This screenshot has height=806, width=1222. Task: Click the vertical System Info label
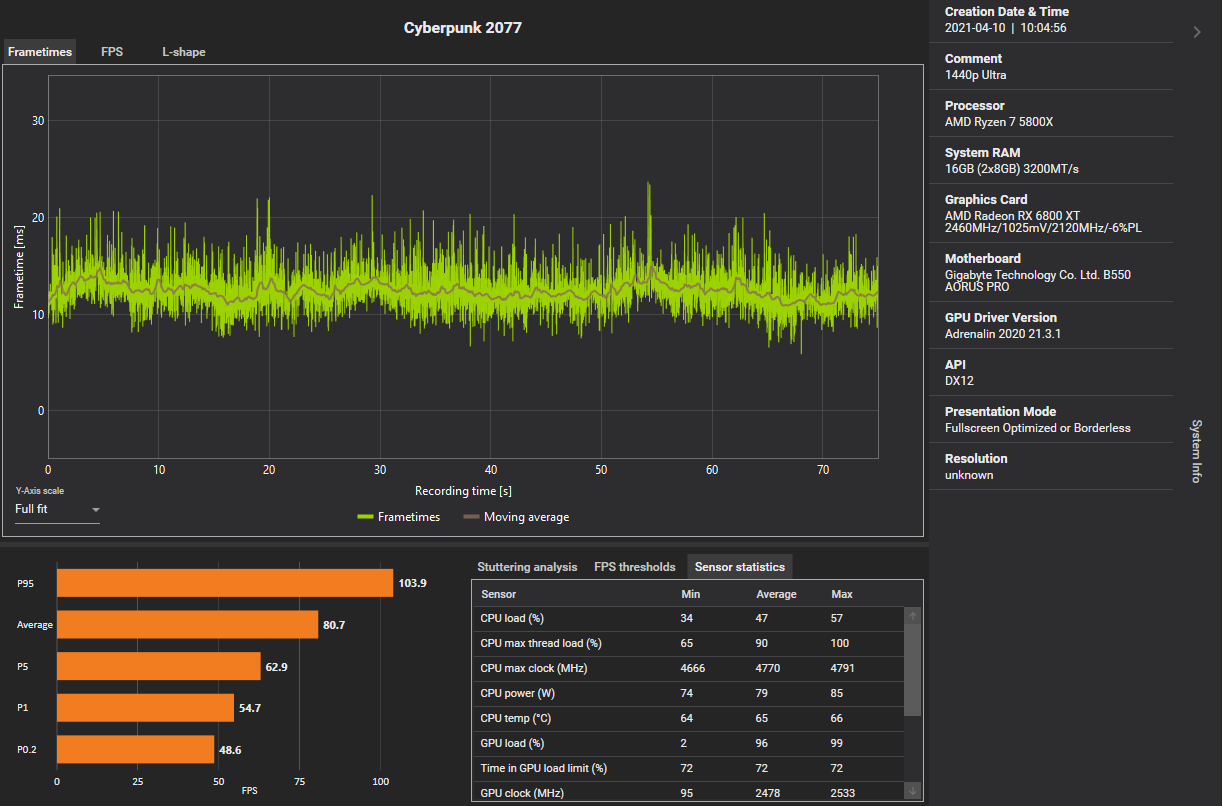[x=1196, y=451]
